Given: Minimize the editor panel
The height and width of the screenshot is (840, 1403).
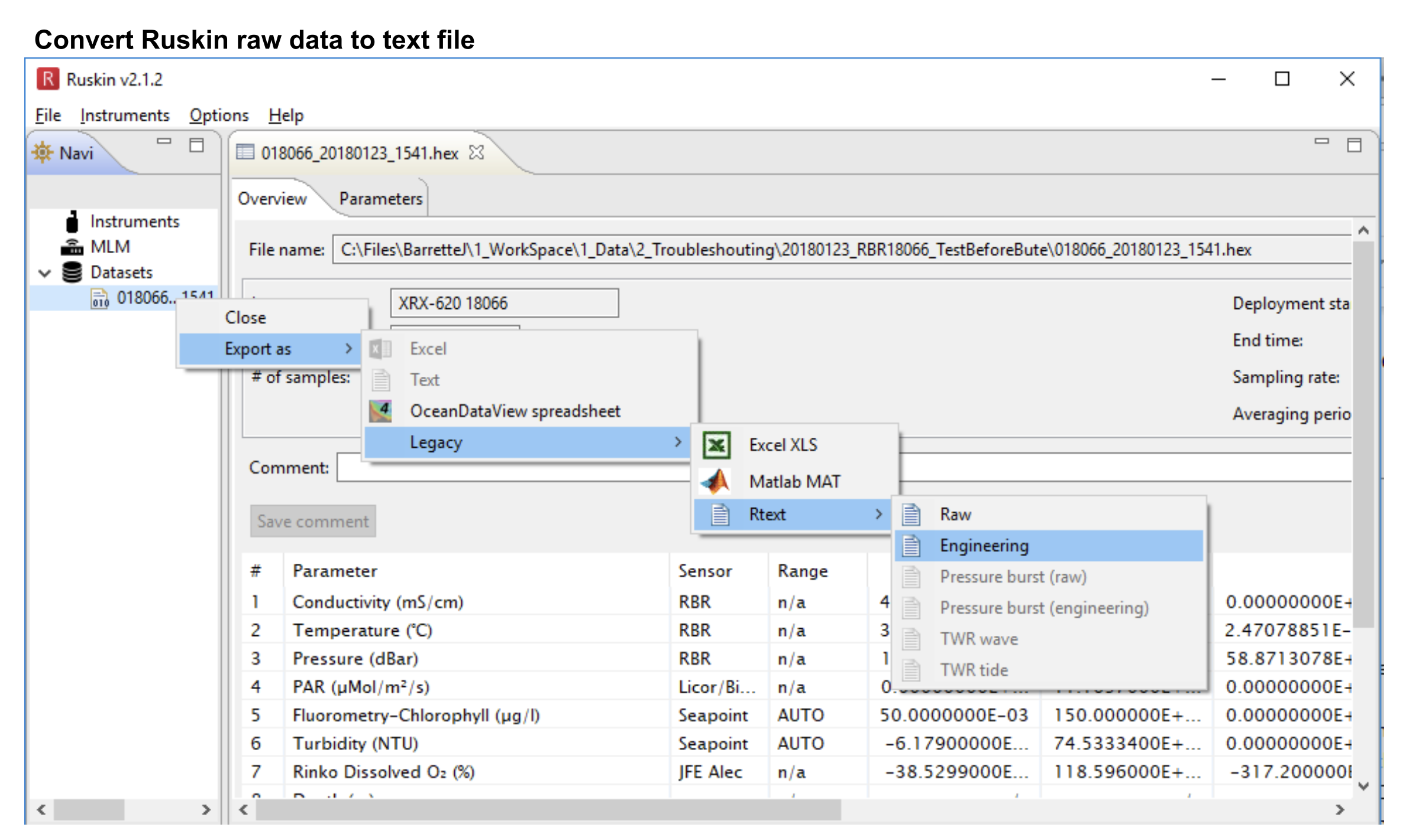Looking at the screenshot, I should pyautogui.click(x=1321, y=141).
